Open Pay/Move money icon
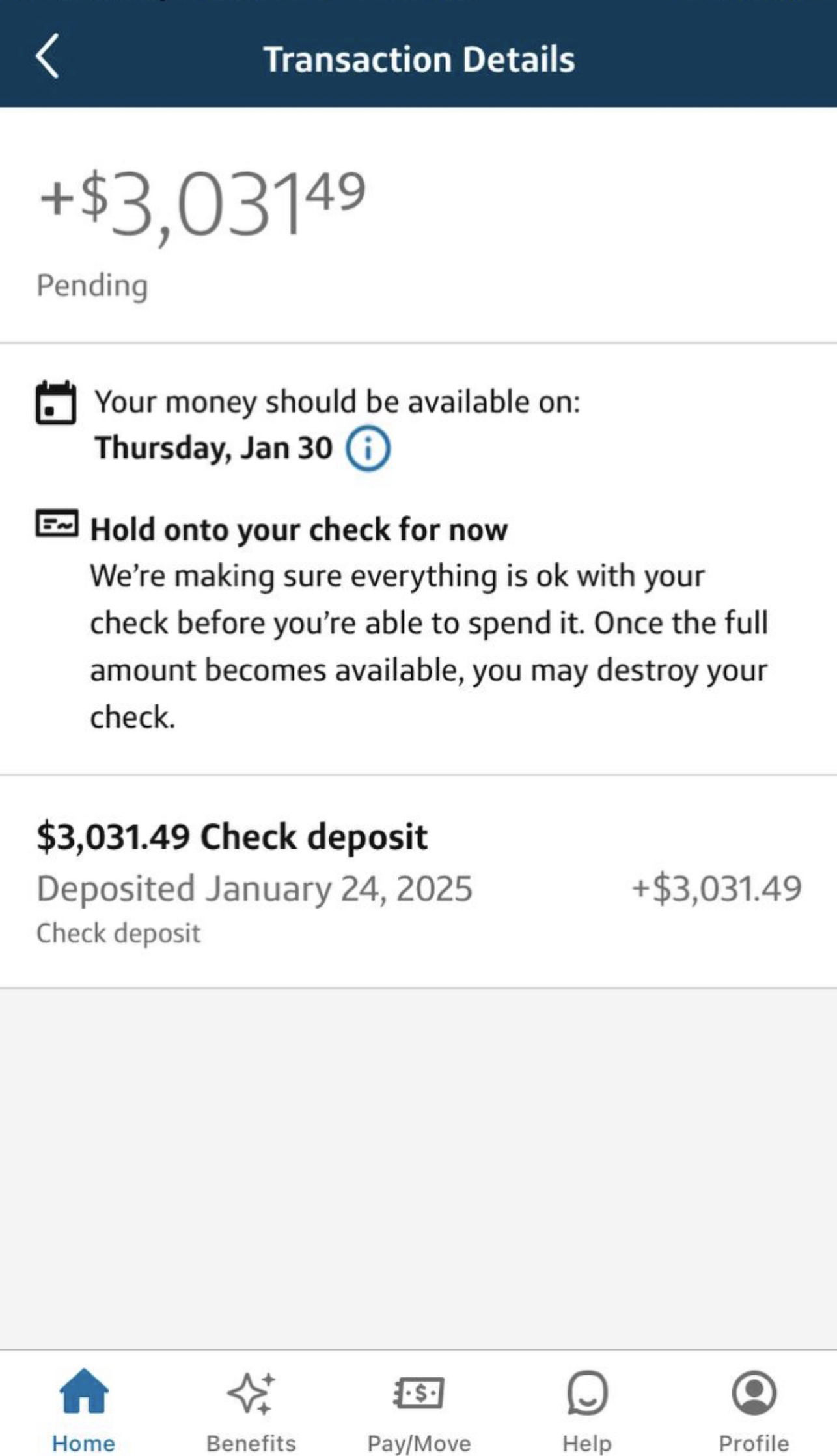 419,1393
